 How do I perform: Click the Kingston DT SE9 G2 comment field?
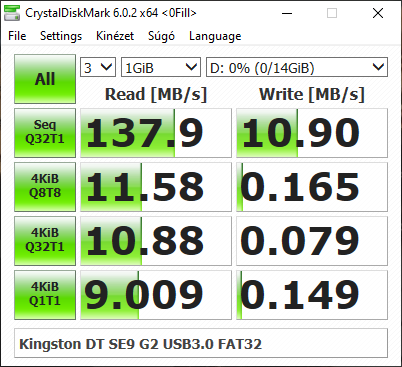(201, 344)
